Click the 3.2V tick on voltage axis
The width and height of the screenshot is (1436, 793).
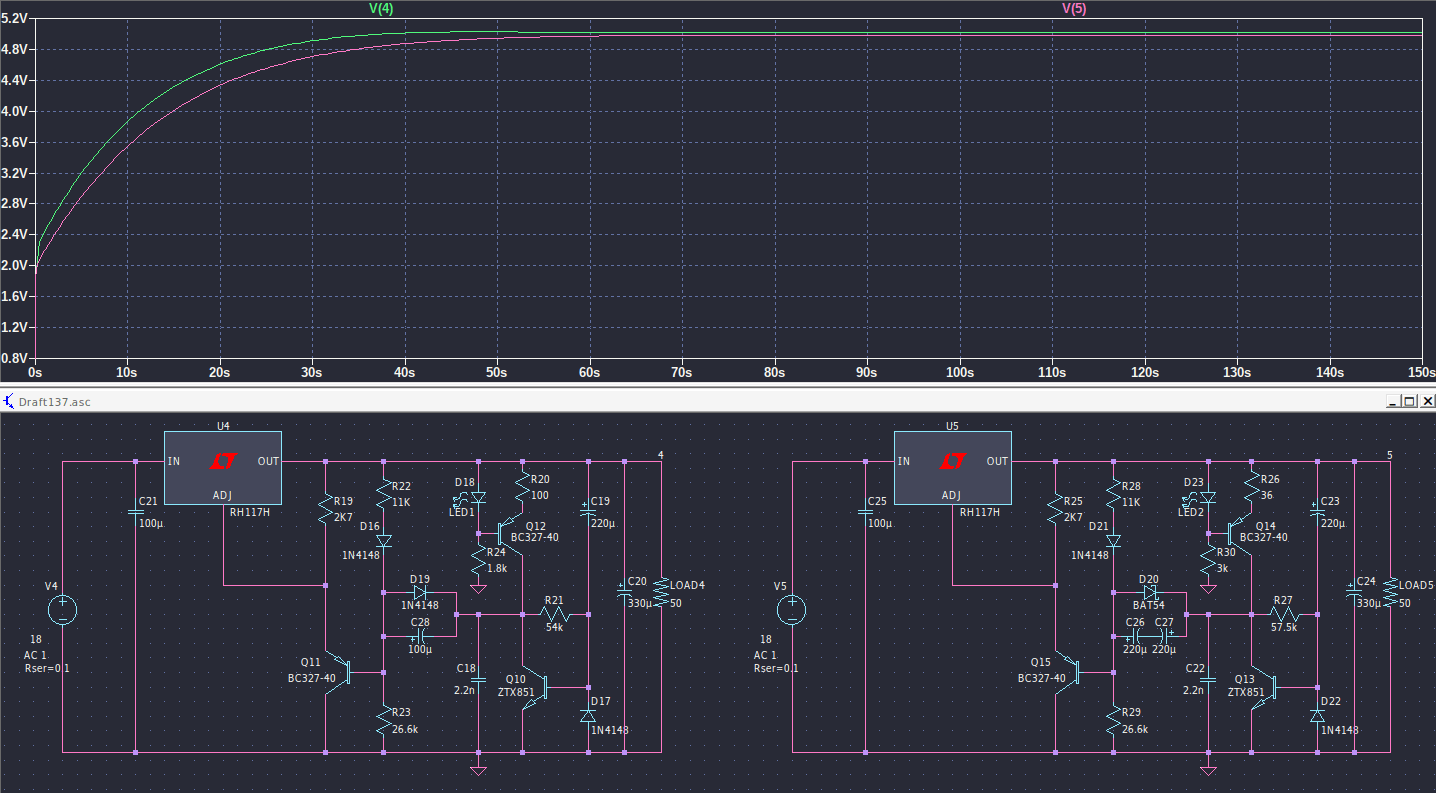15,173
